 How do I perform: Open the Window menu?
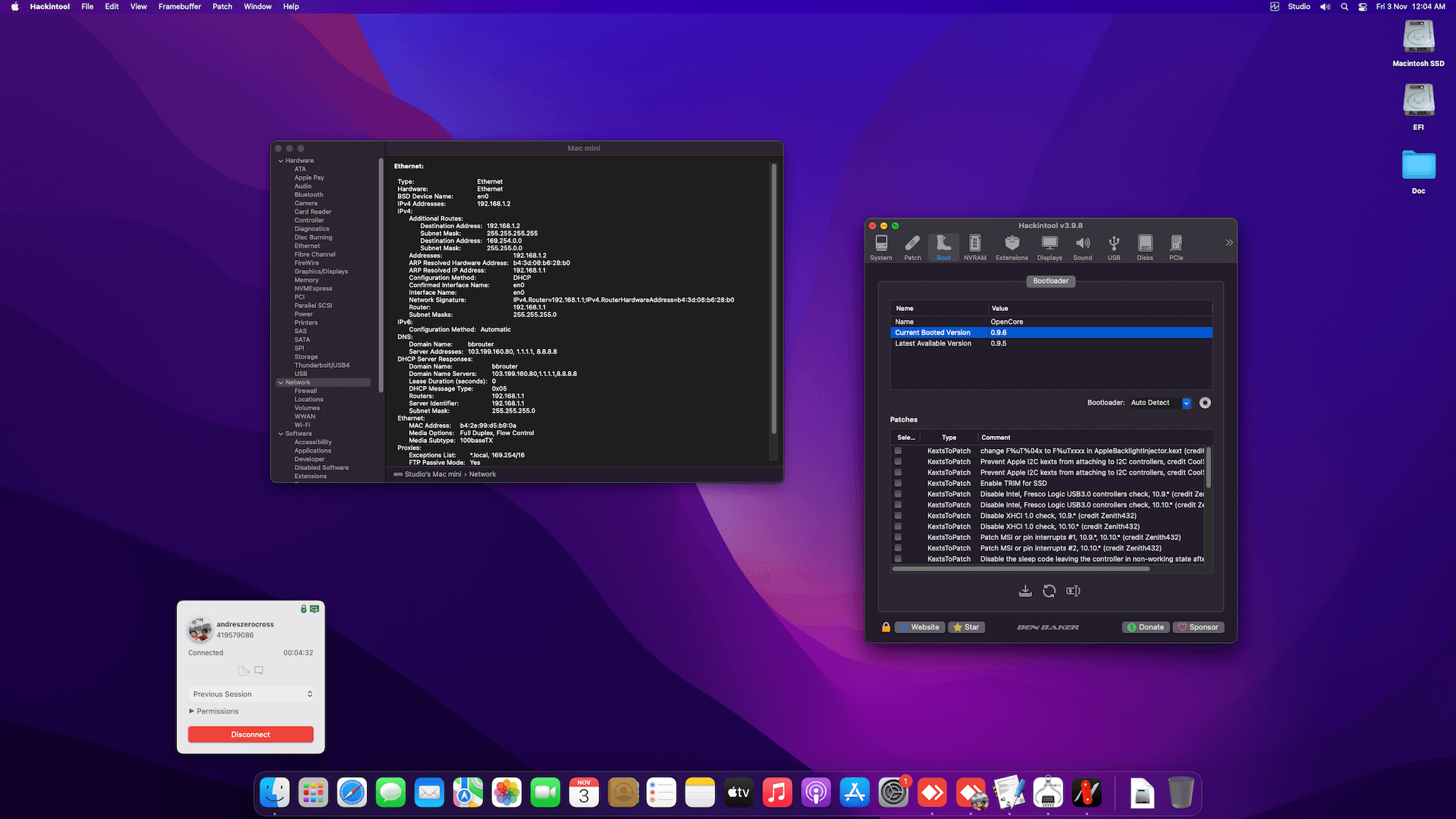pyautogui.click(x=258, y=6)
